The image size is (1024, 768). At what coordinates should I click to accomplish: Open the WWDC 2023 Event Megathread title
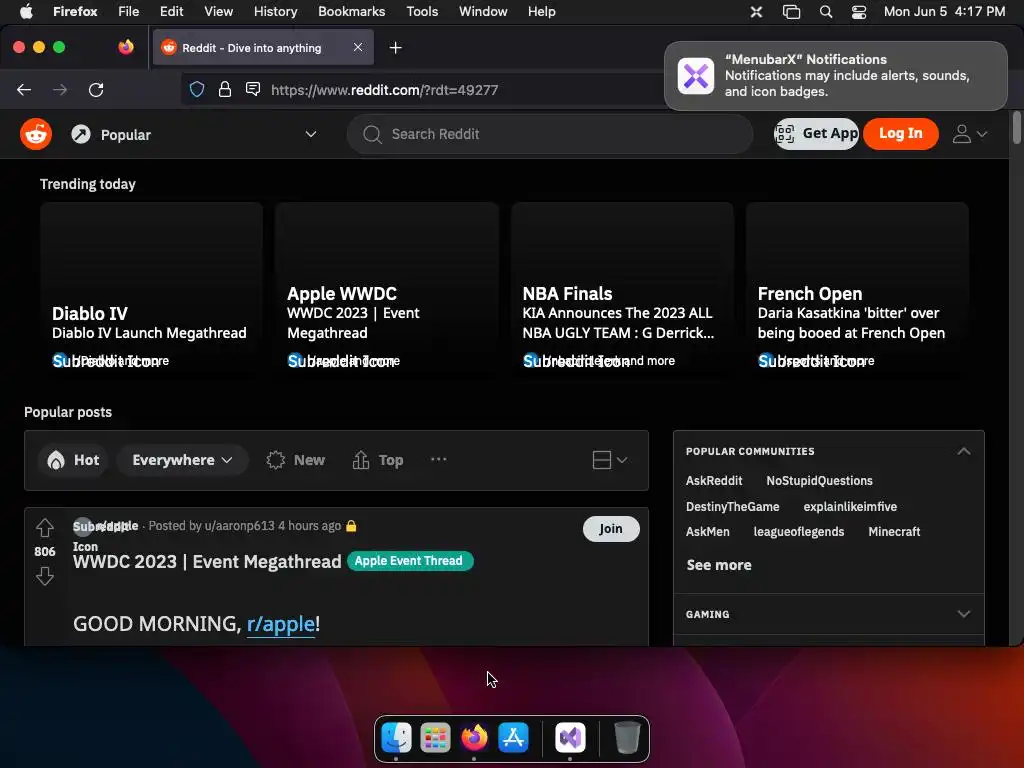tap(207, 562)
